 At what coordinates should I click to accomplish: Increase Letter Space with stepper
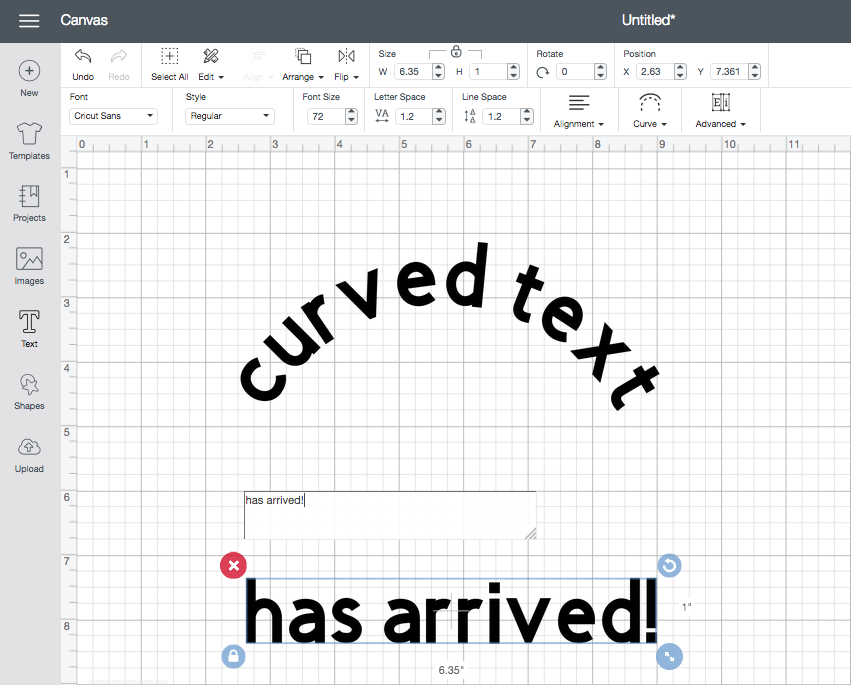(x=440, y=113)
